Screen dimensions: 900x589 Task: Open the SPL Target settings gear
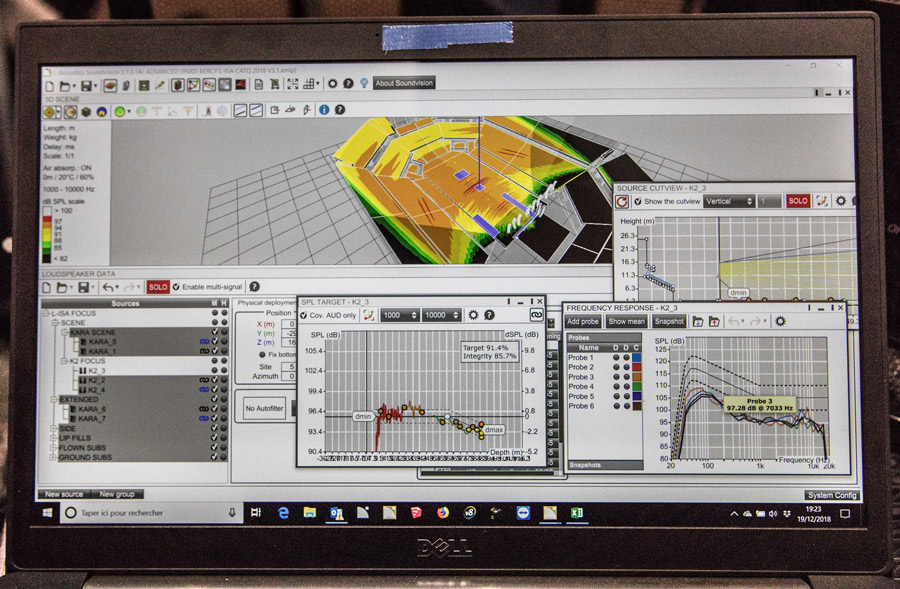click(x=473, y=315)
